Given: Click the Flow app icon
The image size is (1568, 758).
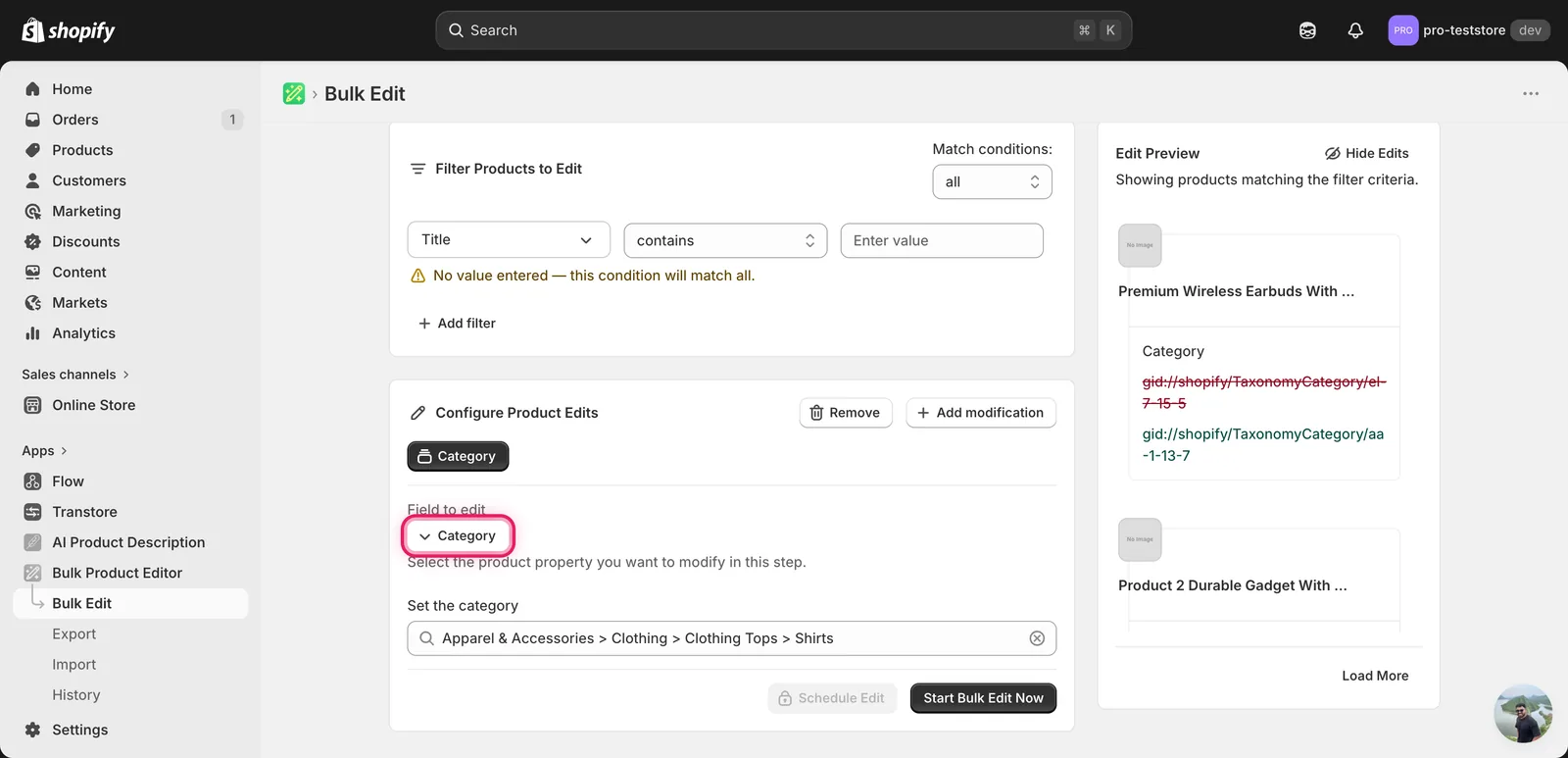Looking at the screenshot, I should [x=32, y=481].
